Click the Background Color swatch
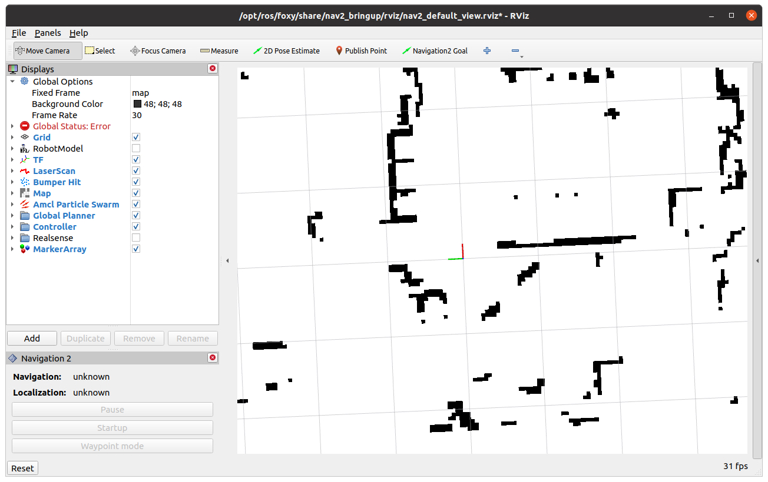The height and width of the screenshot is (482, 768). (x=137, y=104)
